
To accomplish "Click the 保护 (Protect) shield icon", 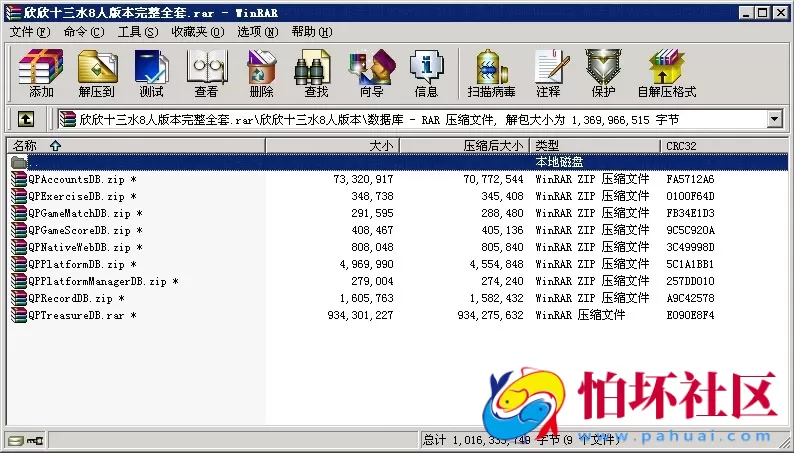I will pyautogui.click(x=604, y=74).
